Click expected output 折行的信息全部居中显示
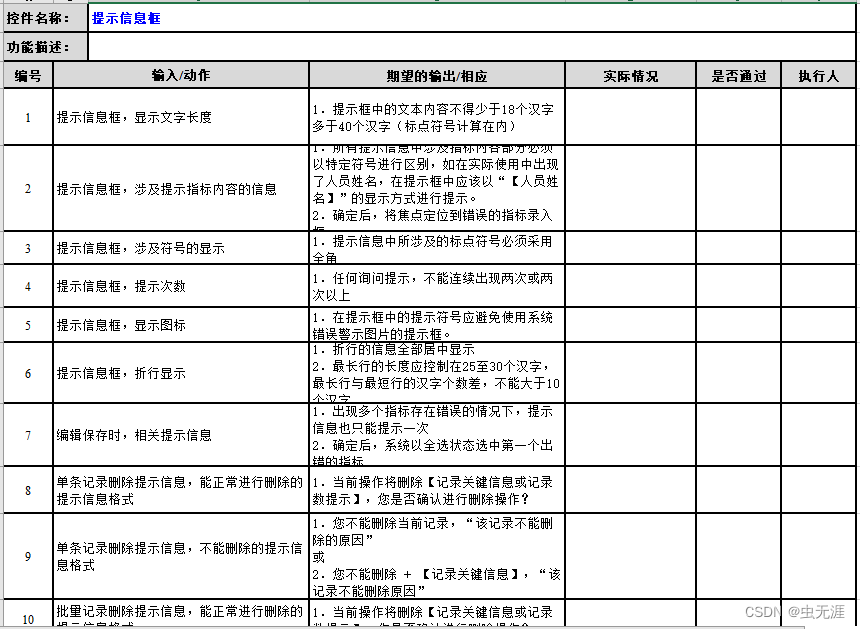 (x=437, y=373)
